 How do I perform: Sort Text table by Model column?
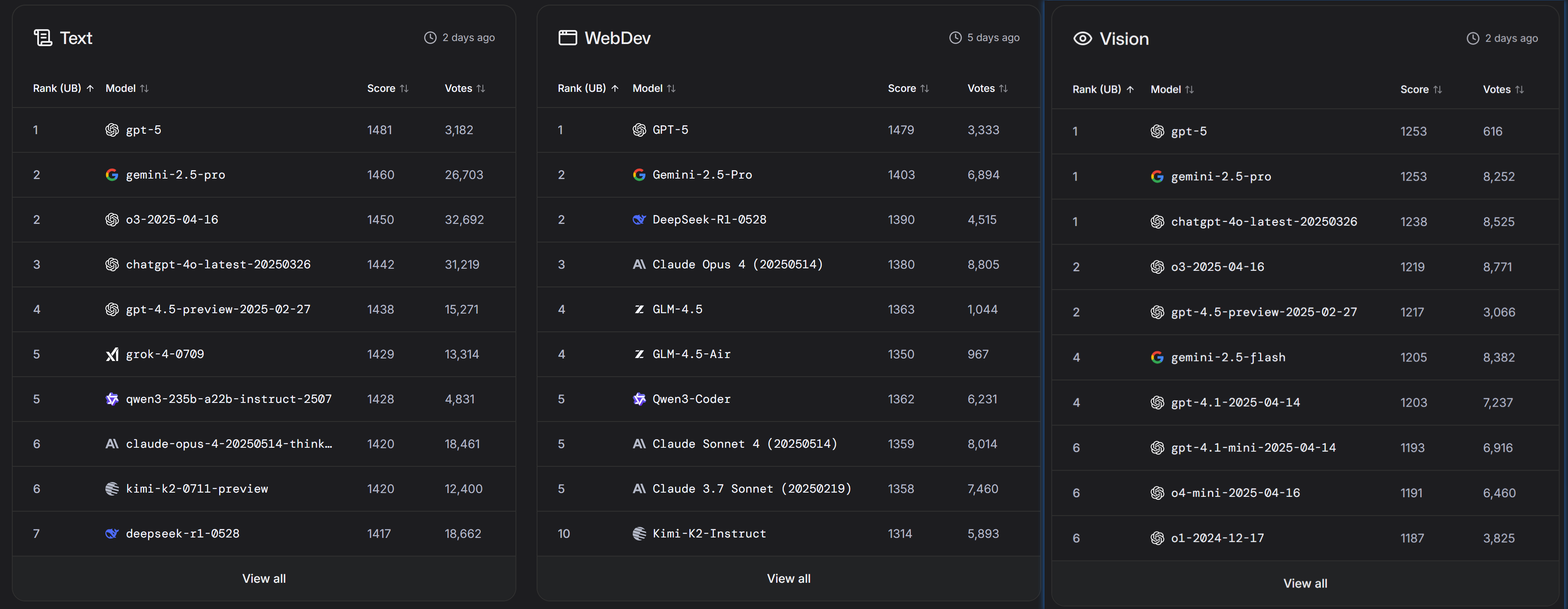[x=127, y=88]
